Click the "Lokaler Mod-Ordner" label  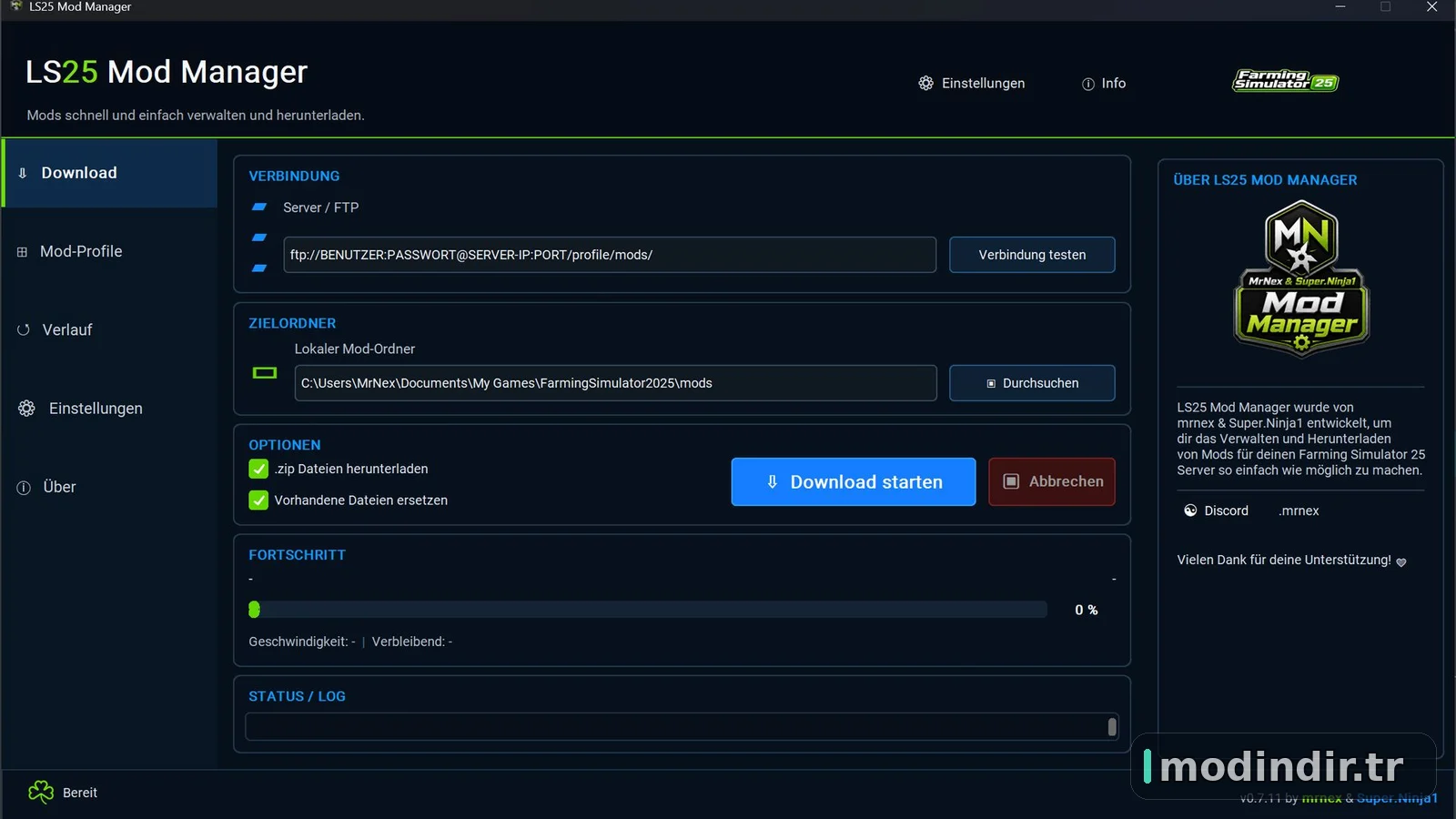355,349
